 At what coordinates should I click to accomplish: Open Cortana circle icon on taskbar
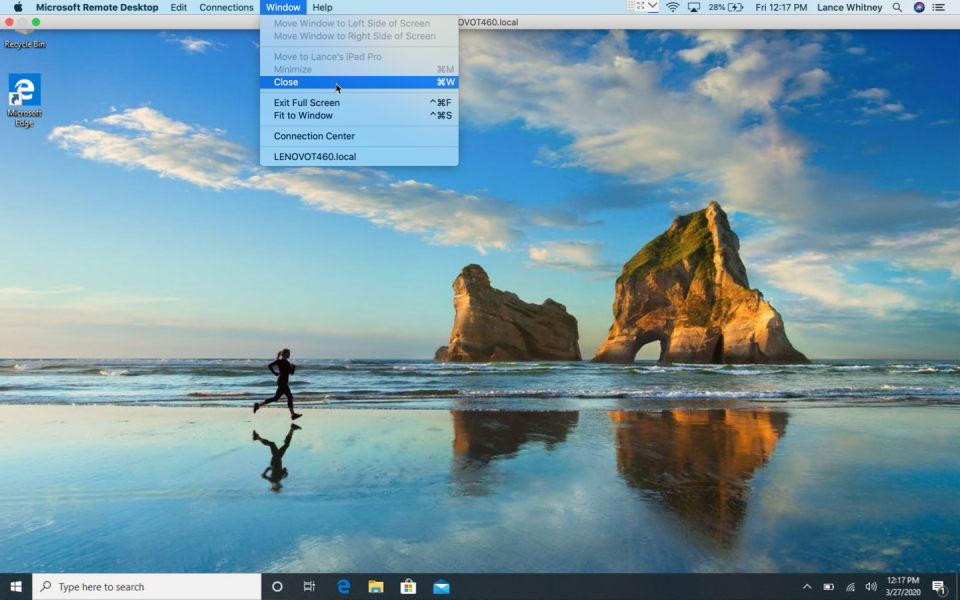click(x=277, y=587)
